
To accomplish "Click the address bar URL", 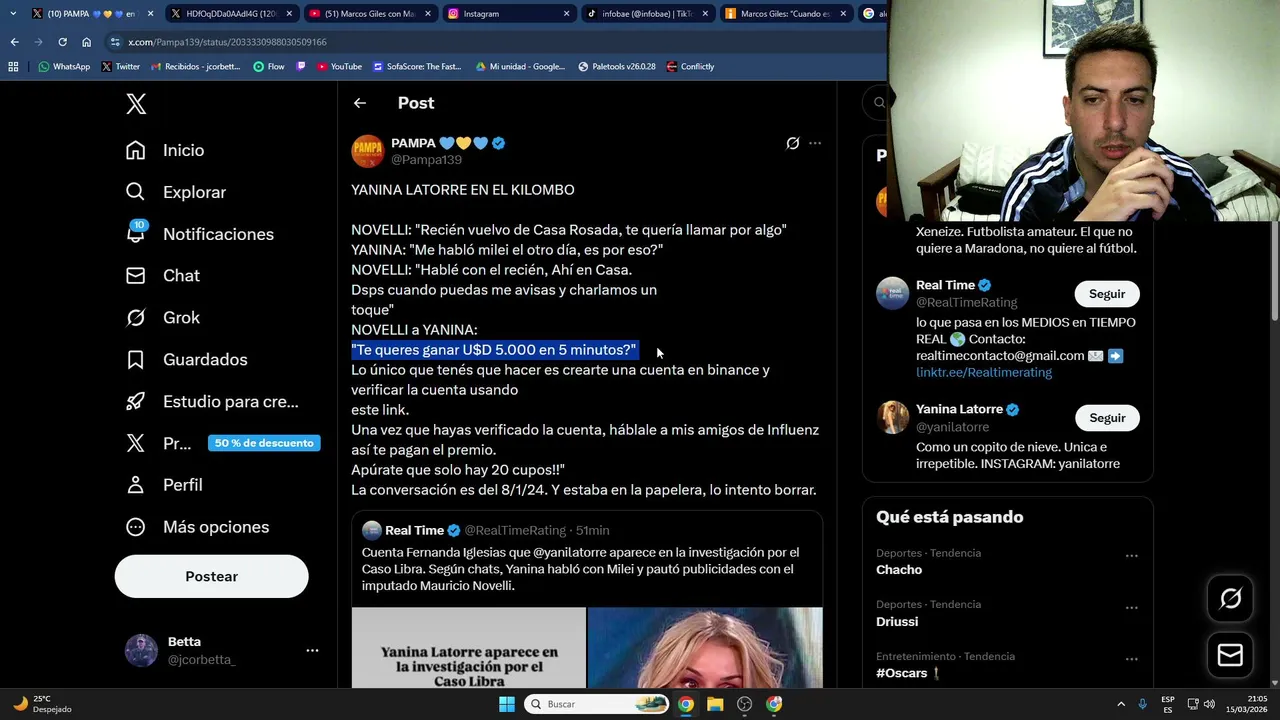I will tap(228, 42).
